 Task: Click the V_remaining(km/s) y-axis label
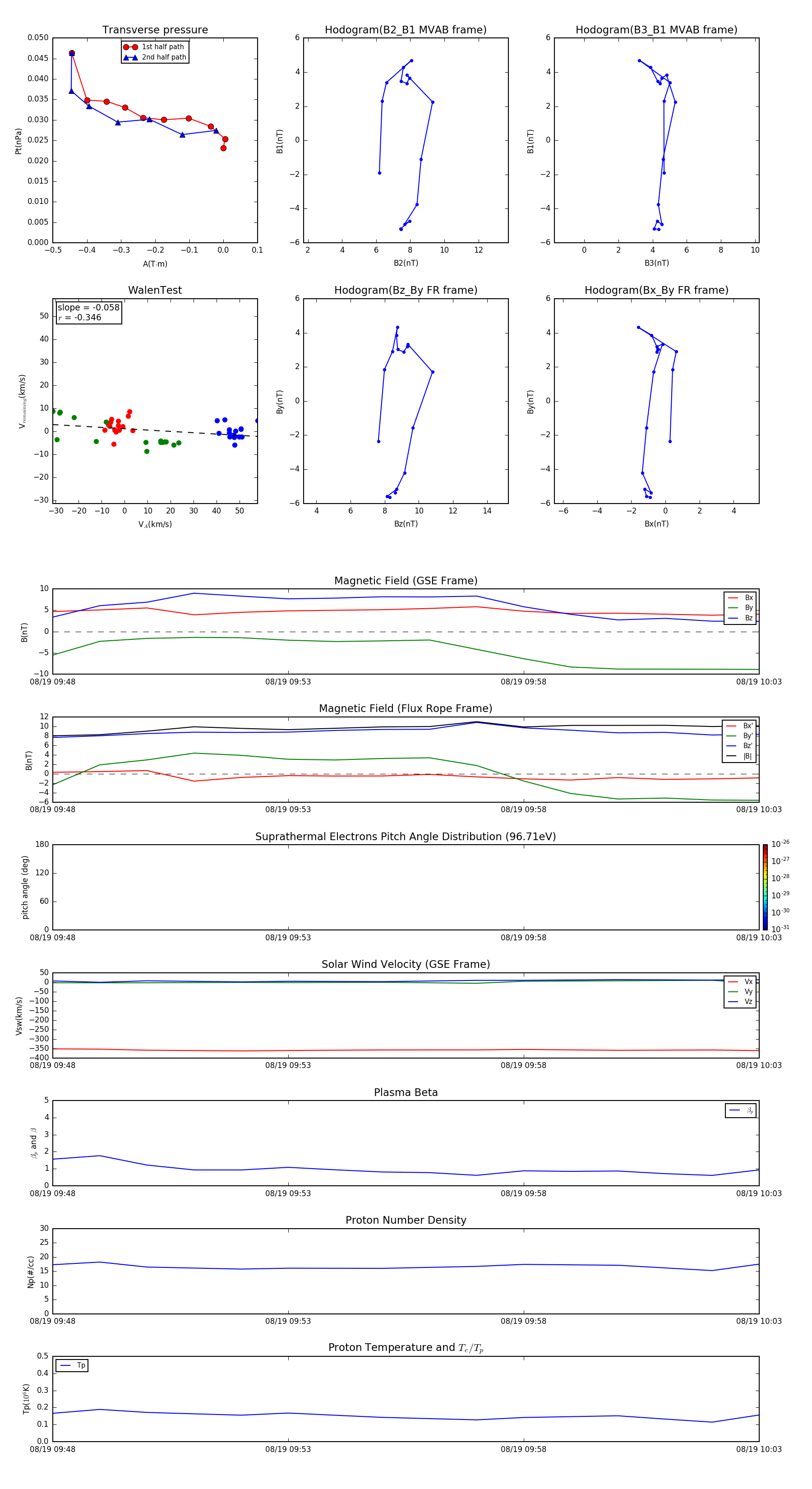[x=22, y=401]
